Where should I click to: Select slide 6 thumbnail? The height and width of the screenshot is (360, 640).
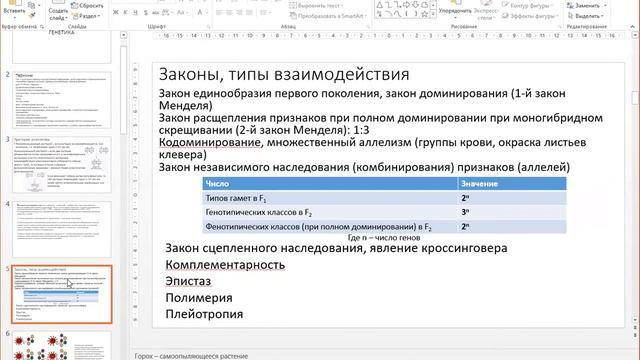(x=61, y=345)
